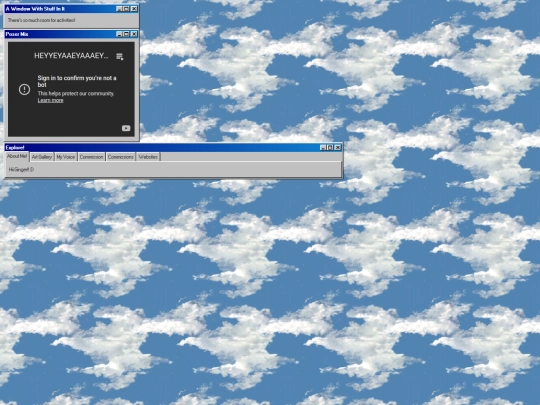Close A Window With Stuff In It

click(134, 9)
